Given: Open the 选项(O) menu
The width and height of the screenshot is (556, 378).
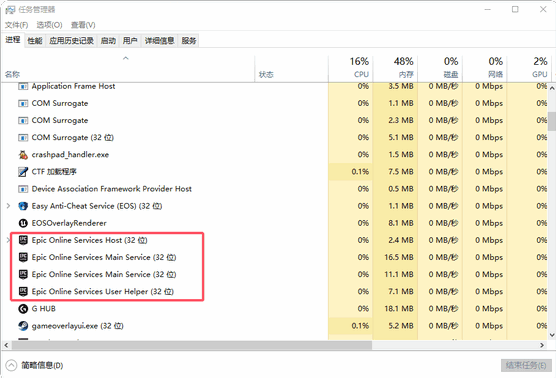Looking at the screenshot, I should 49,25.
